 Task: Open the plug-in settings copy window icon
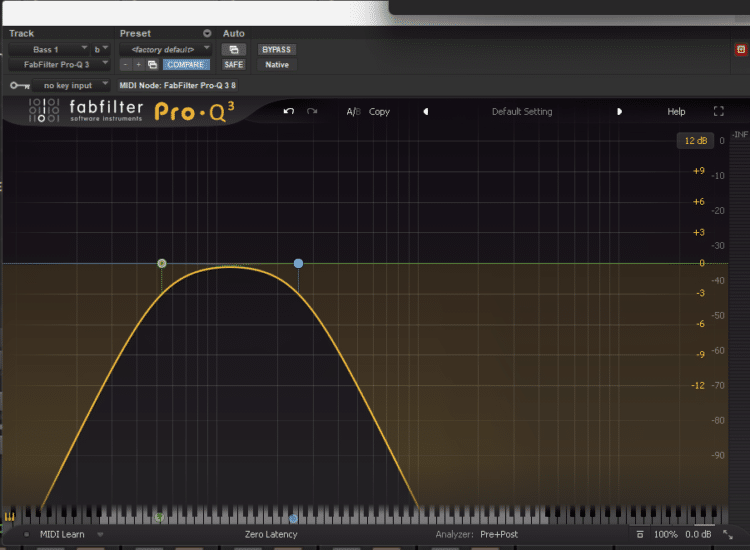click(152, 65)
